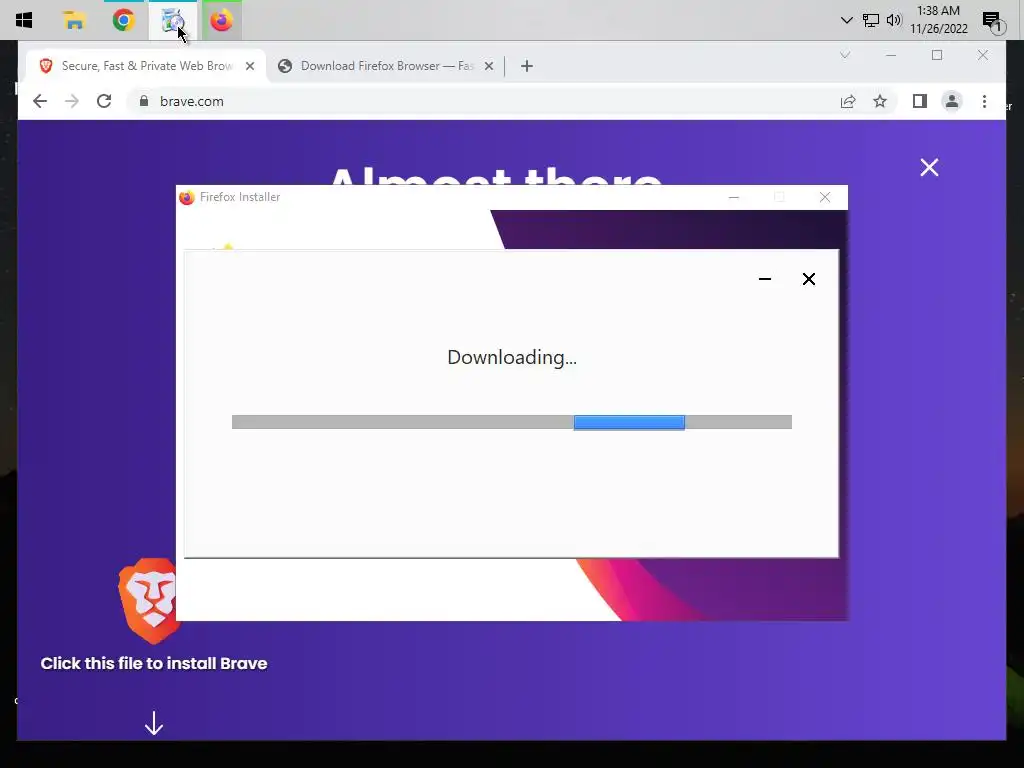Click the download progress bar
Viewport: 1024px width, 768px height.
pyautogui.click(x=511, y=422)
